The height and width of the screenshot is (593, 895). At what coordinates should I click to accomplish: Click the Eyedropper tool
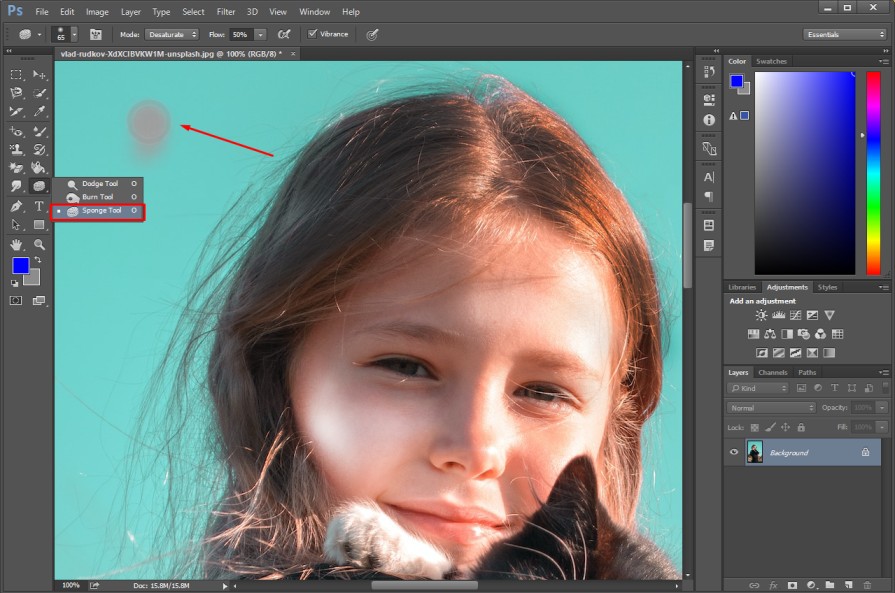point(39,111)
